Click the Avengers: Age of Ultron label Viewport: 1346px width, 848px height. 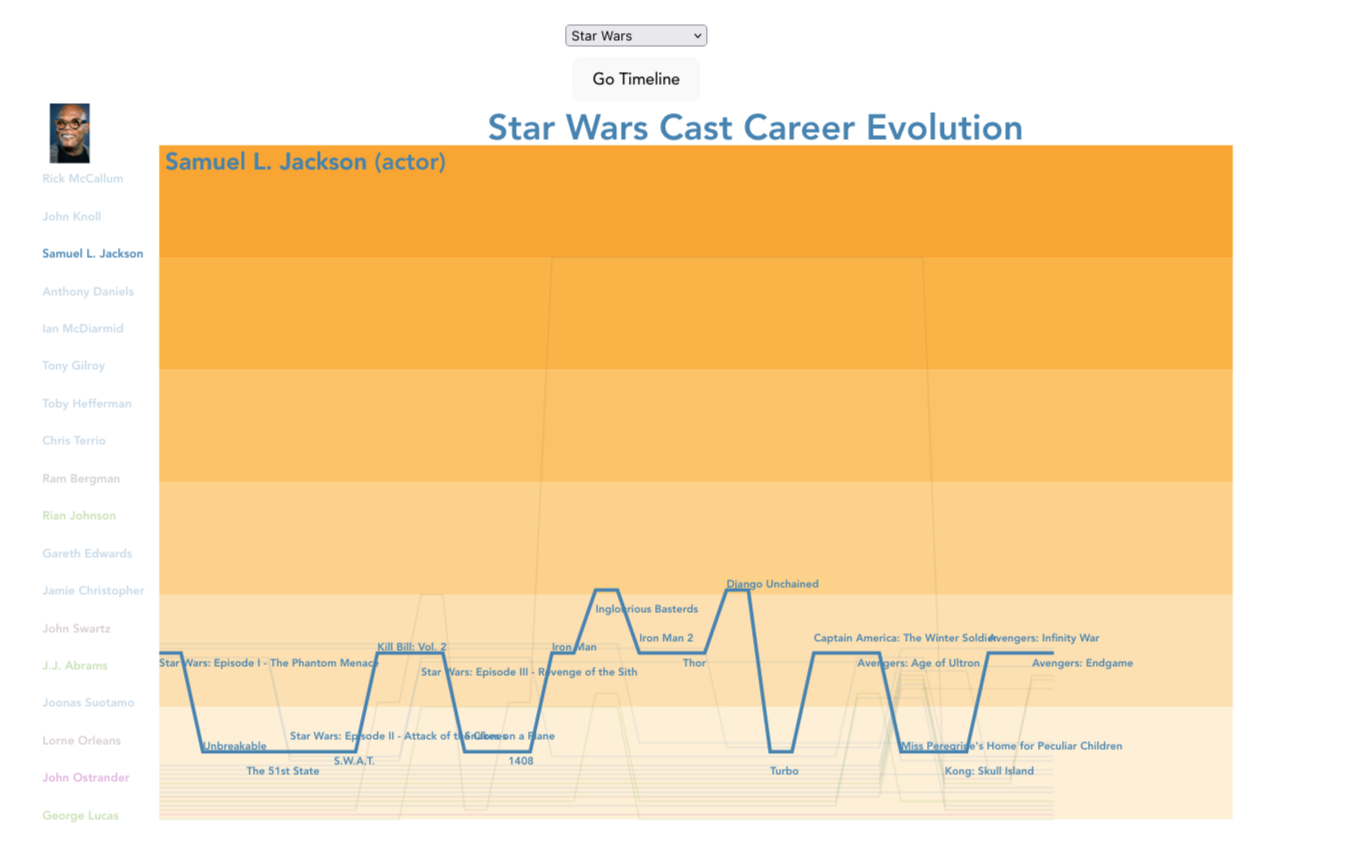[x=918, y=663]
